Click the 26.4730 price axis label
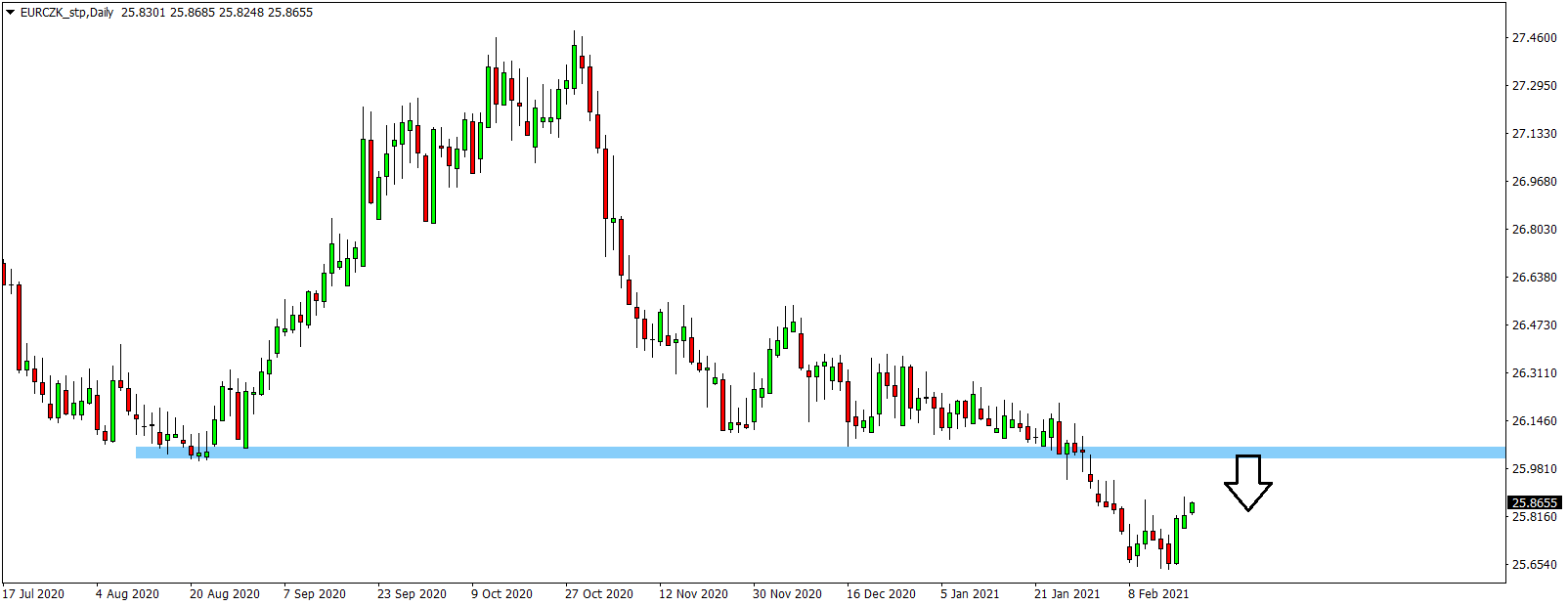Screen dimensions: 1568x606 click(x=1535, y=325)
